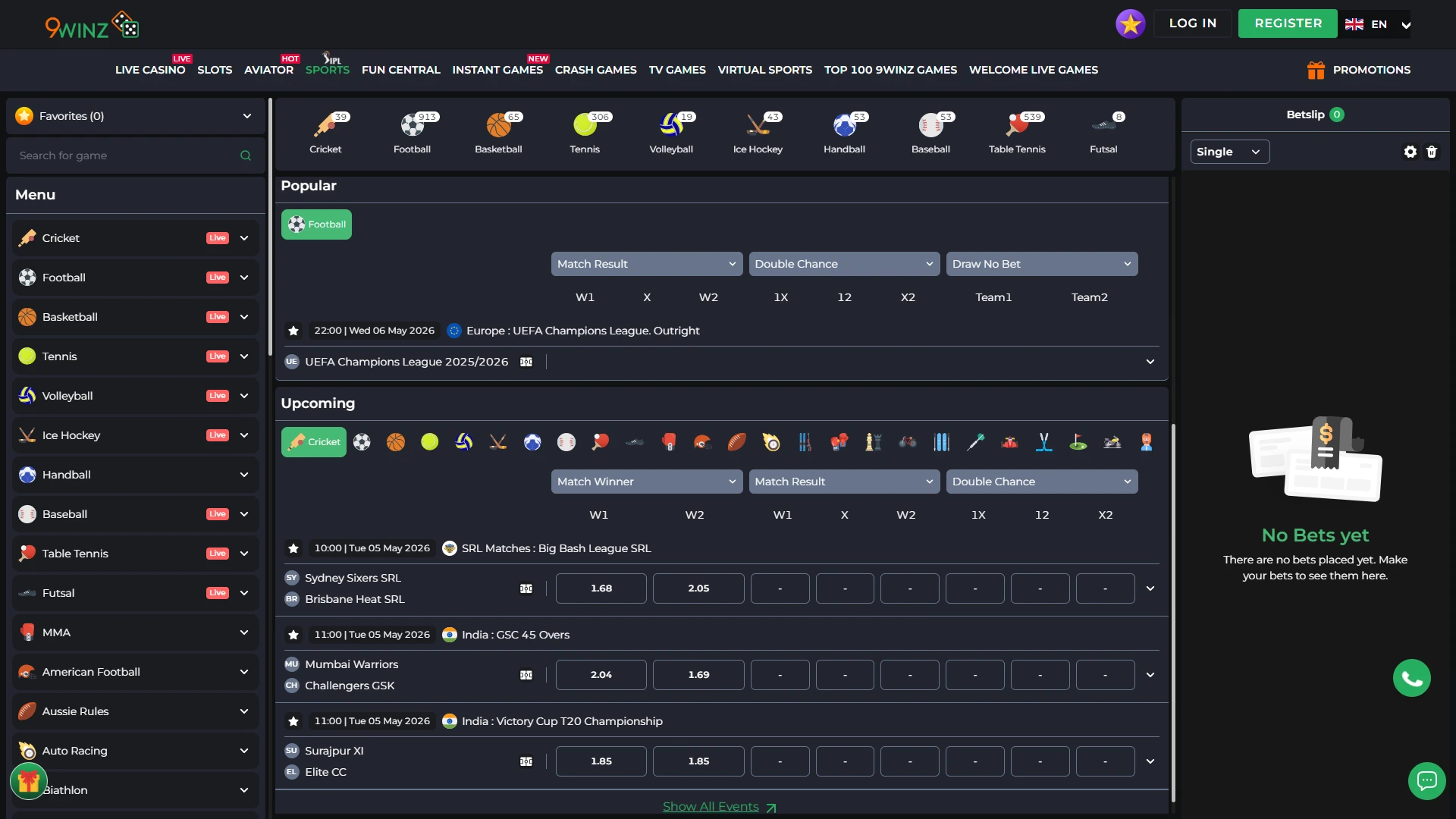Bet on Sydney Sixers SRL at 1.68

click(601, 588)
